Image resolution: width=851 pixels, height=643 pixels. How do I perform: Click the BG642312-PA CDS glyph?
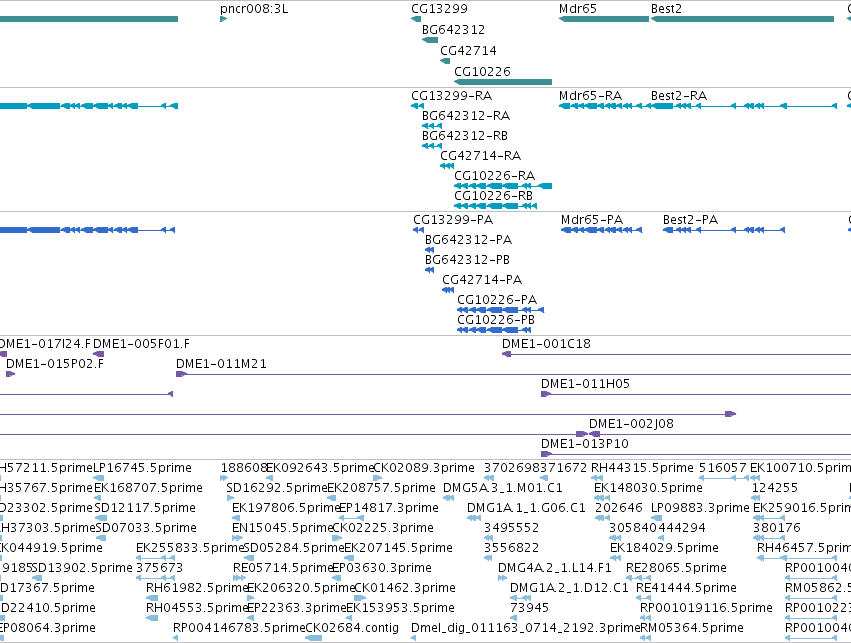(429, 250)
